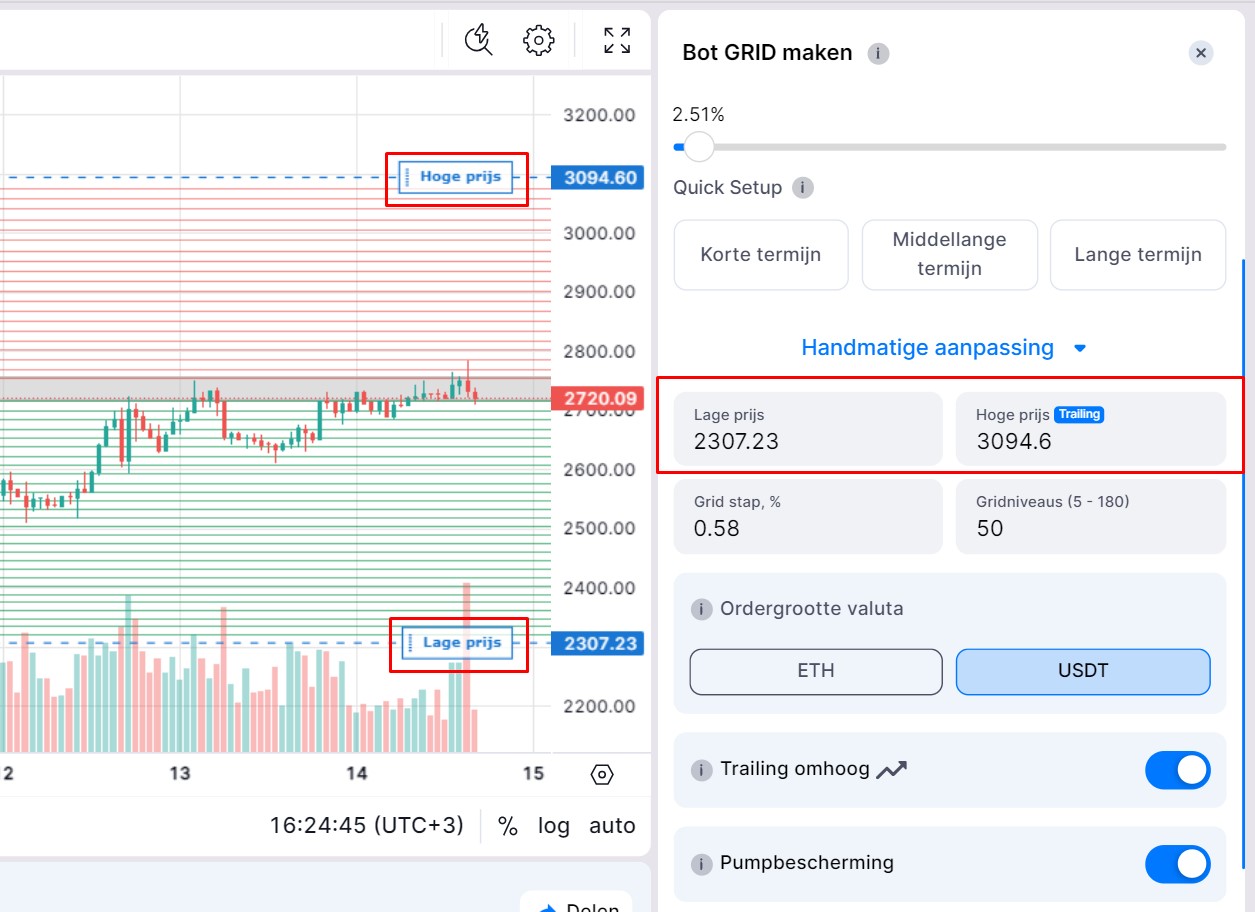Choose the Korte termijn preset

tap(761, 255)
